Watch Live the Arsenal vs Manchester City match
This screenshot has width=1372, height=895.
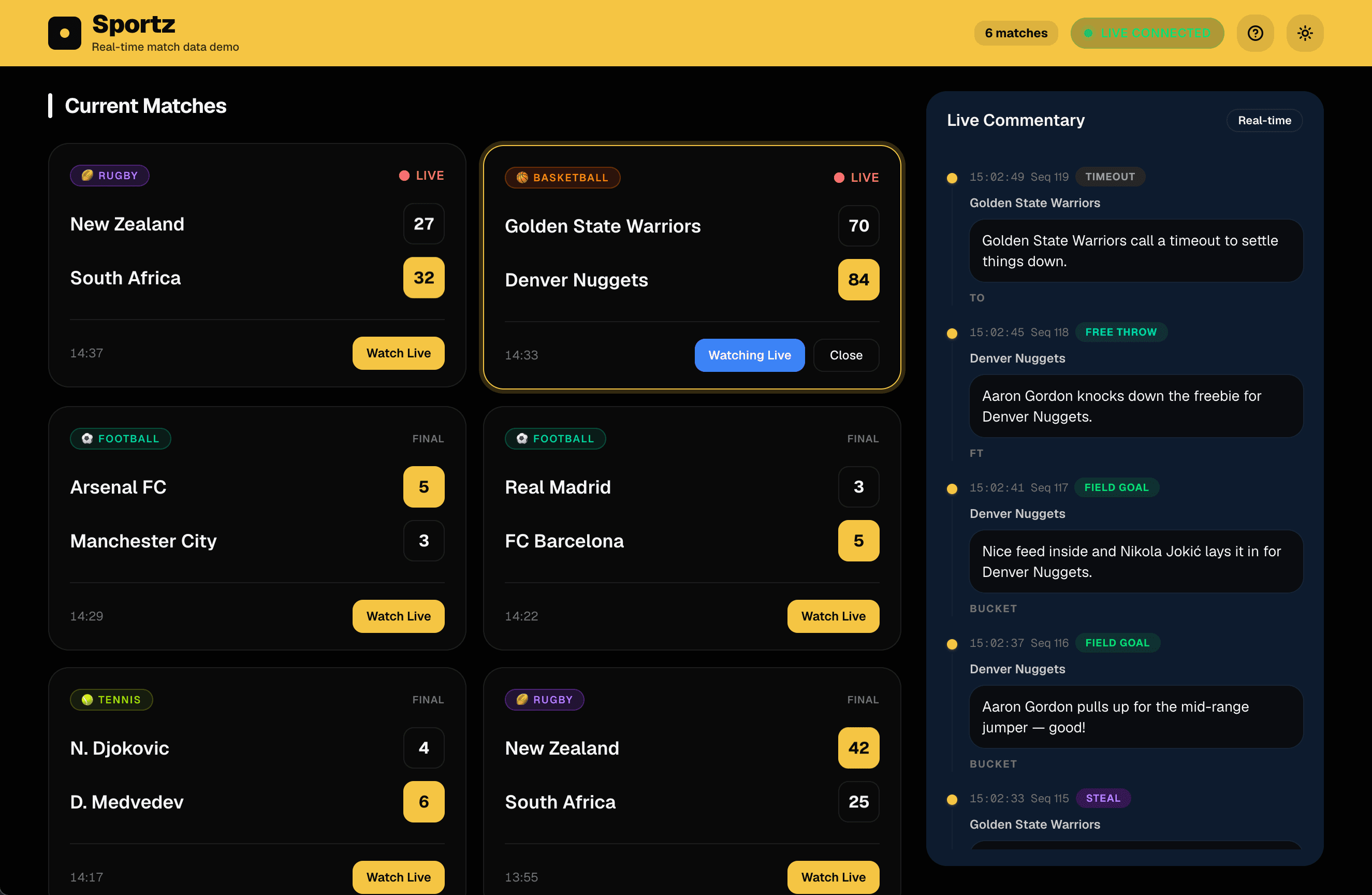click(x=398, y=616)
